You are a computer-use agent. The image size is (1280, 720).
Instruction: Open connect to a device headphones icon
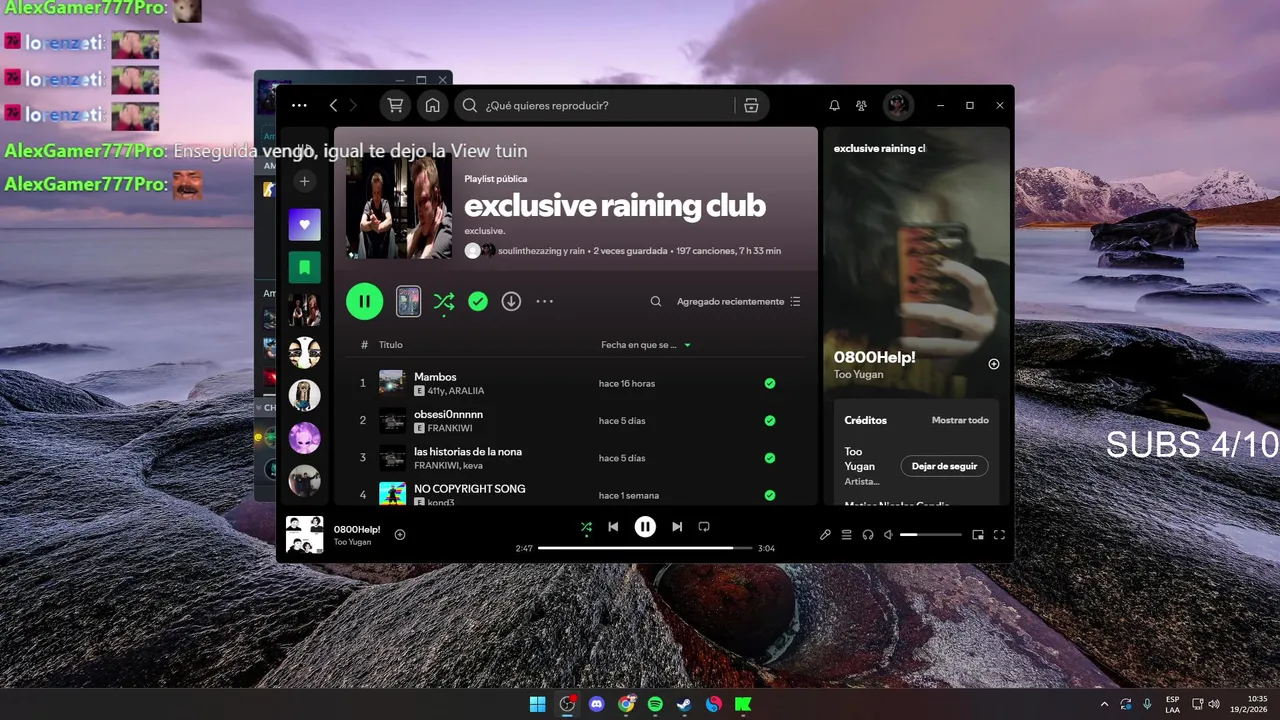point(868,535)
